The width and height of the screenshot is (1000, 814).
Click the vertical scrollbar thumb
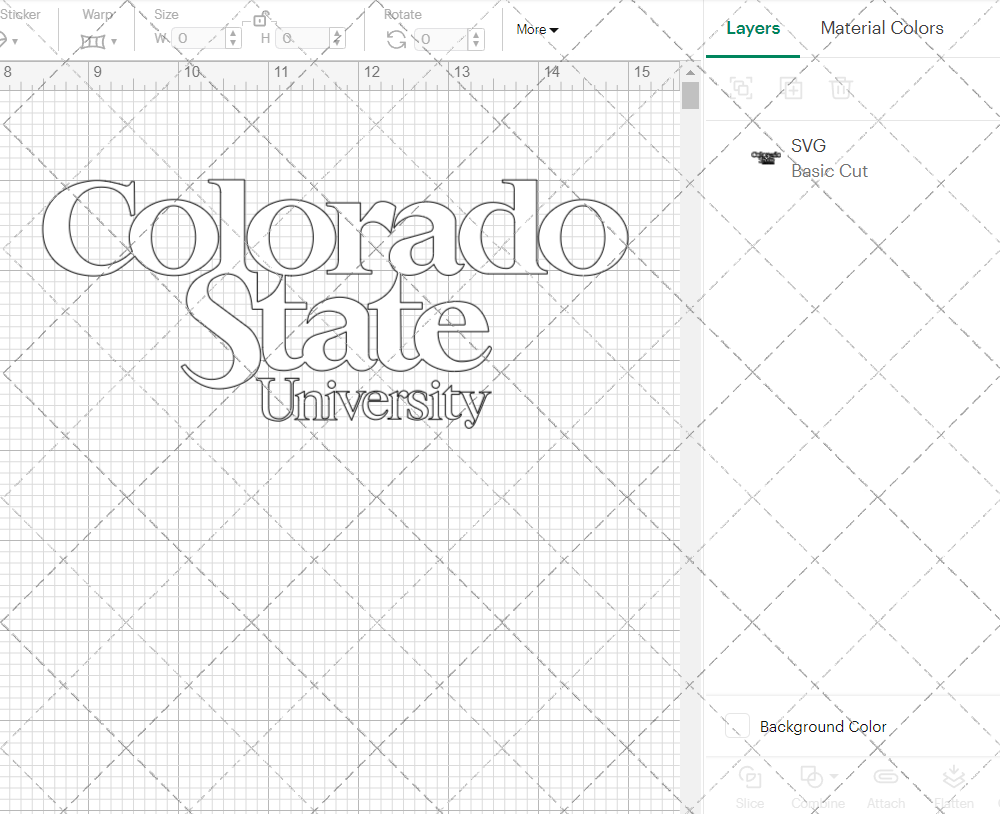pyautogui.click(x=690, y=96)
